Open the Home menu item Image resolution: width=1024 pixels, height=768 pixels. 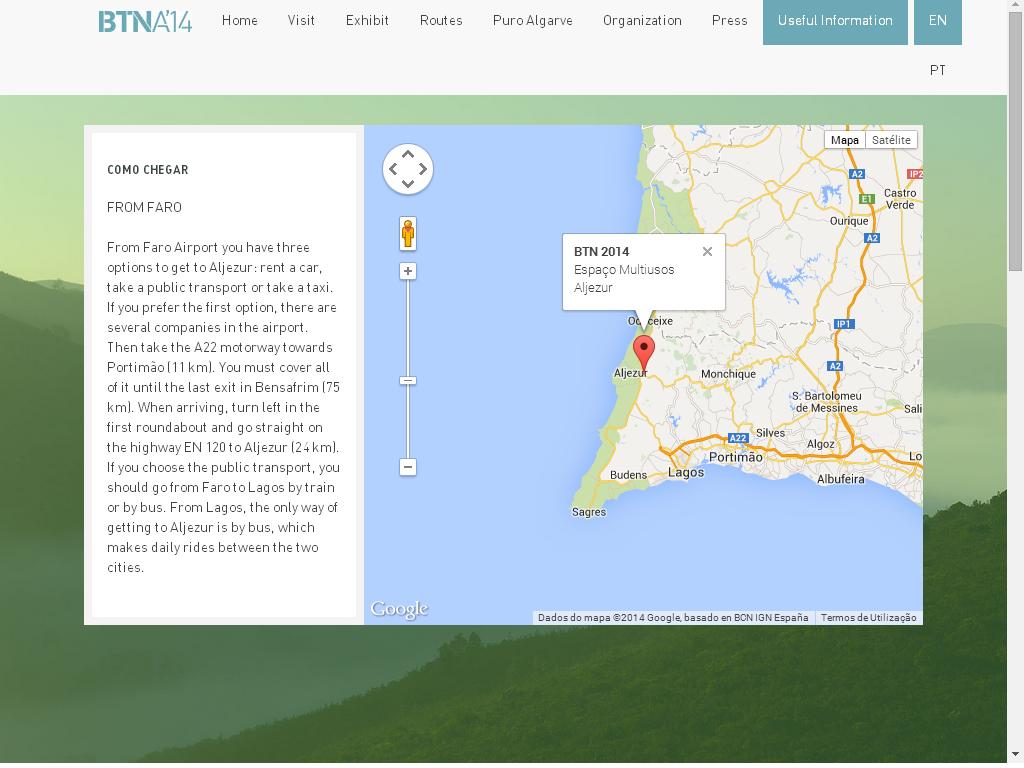240,21
